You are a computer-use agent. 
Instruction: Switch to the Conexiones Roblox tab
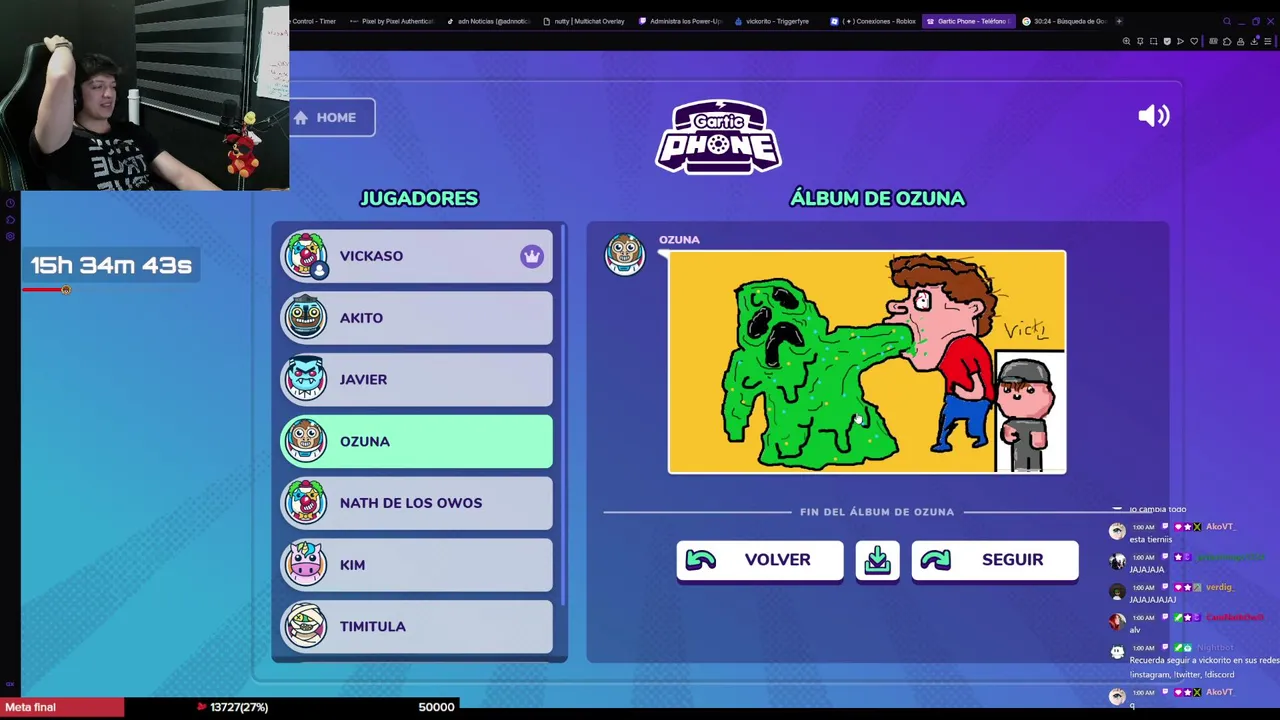[x=873, y=21]
